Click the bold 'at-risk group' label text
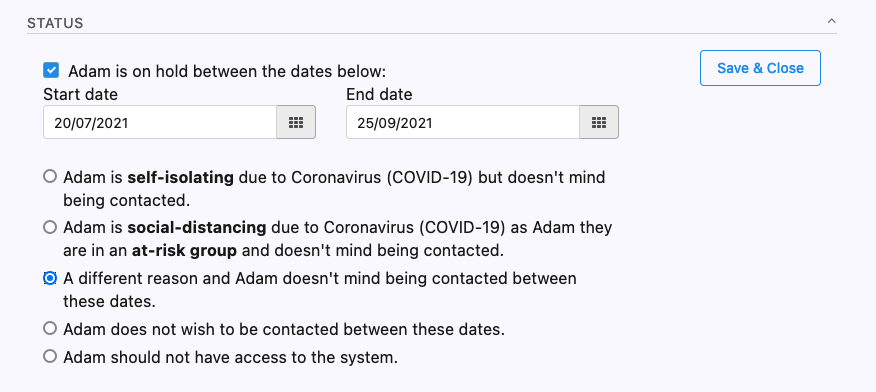Screen dimensions: 876x392 pyautogui.click(x=184, y=251)
